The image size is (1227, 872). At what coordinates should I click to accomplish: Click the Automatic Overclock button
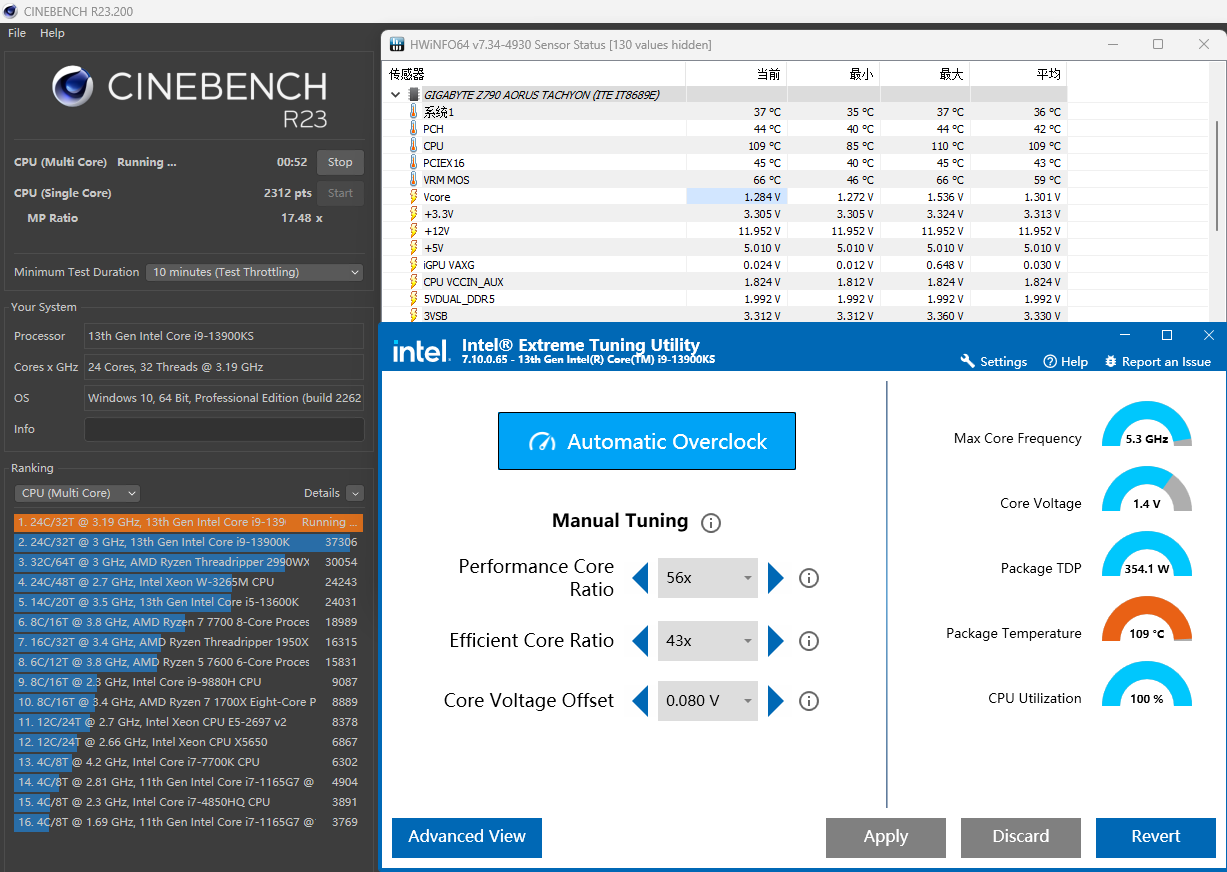(x=647, y=441)
